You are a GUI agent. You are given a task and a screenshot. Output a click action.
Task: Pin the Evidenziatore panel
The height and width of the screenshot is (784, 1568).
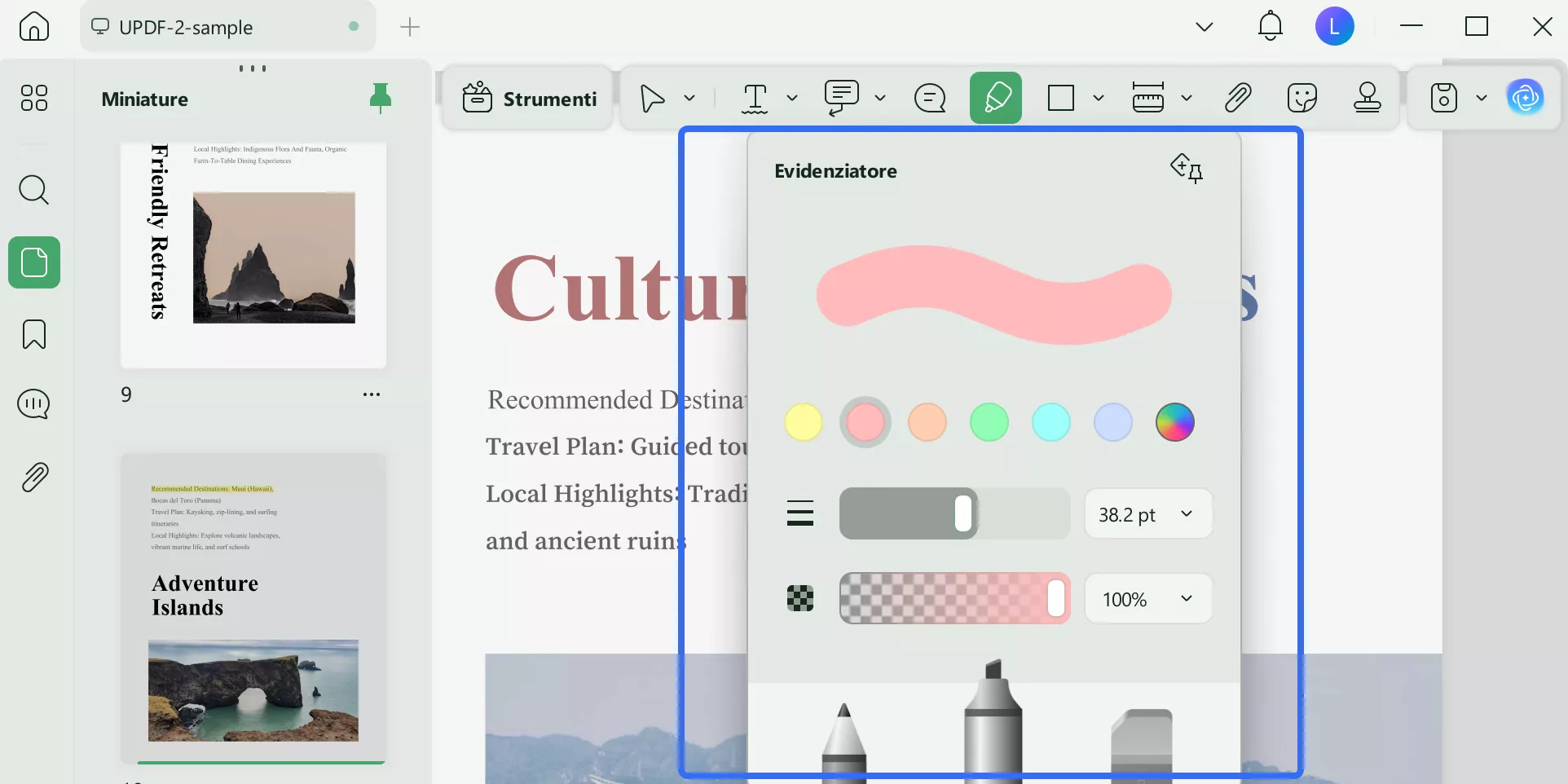coord(1187,168)
